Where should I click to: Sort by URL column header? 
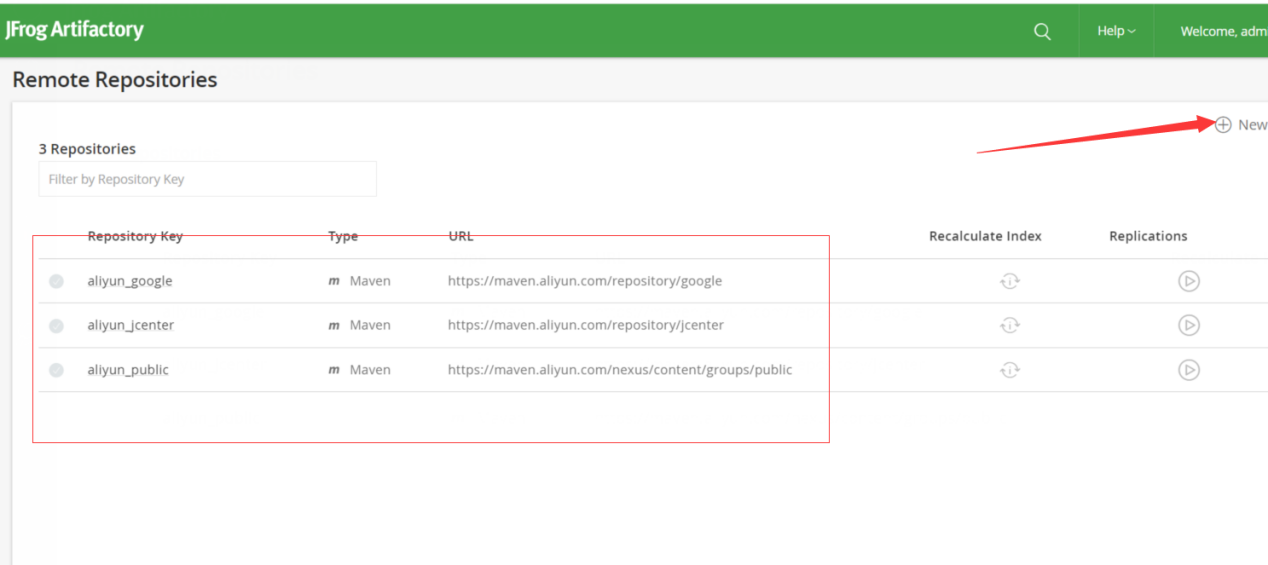tap(461, 236)
